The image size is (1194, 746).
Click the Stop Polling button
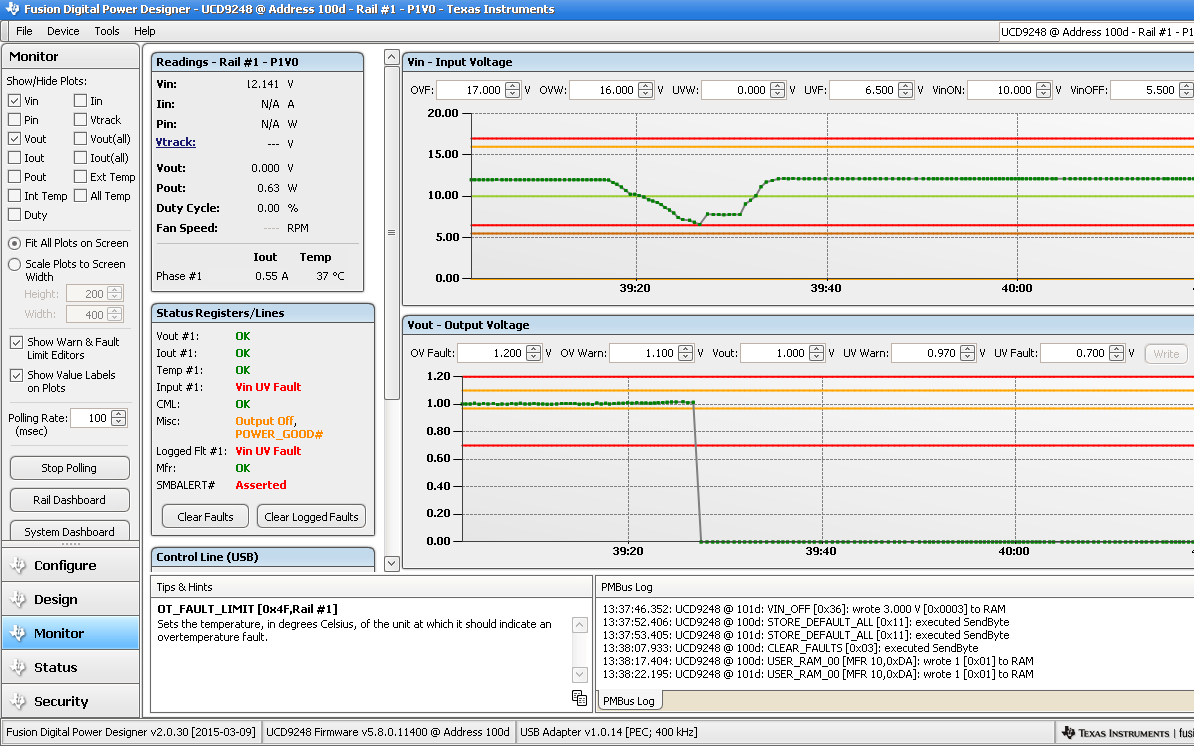[x=69, y=468]
